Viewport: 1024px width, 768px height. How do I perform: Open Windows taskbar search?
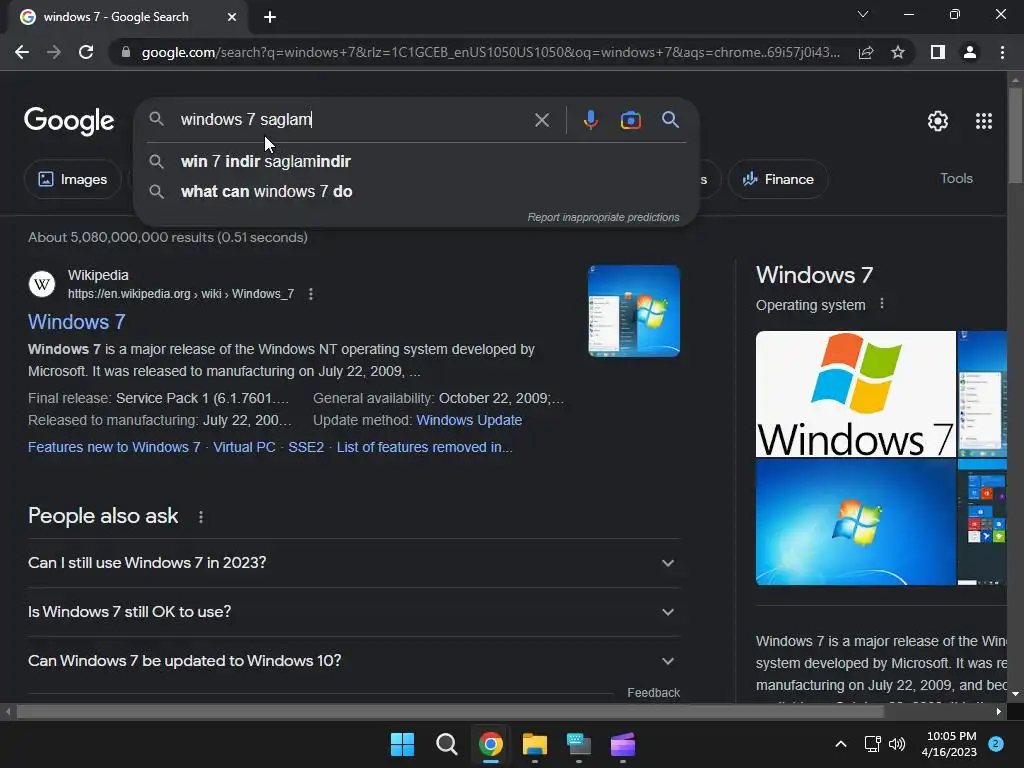(447, 744)
